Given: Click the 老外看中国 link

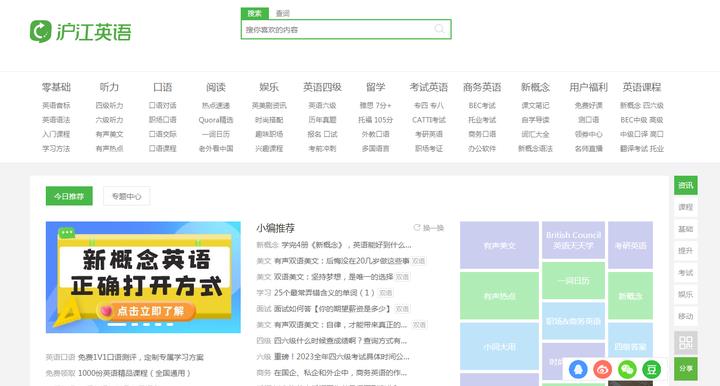Looking at the screenshot, I should (216, 148).
